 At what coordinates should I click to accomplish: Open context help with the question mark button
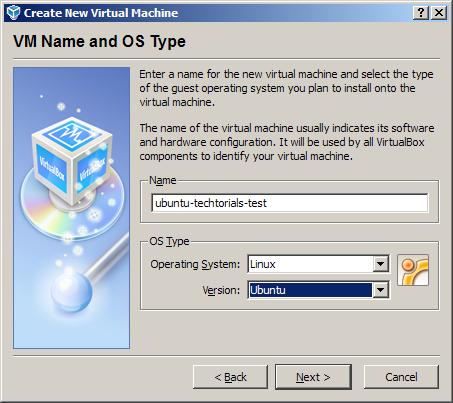421,13
